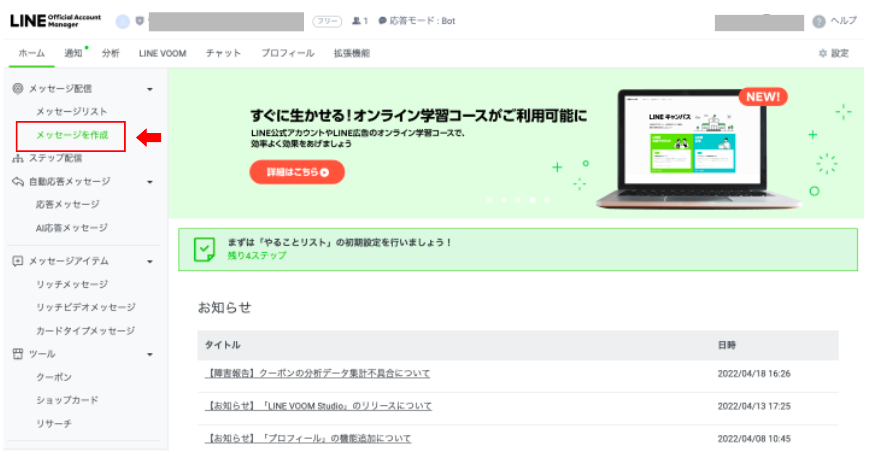This screenshot has width=882, height=455.
Task: Open the LINE VOOM tab
Action: point(163,53)
